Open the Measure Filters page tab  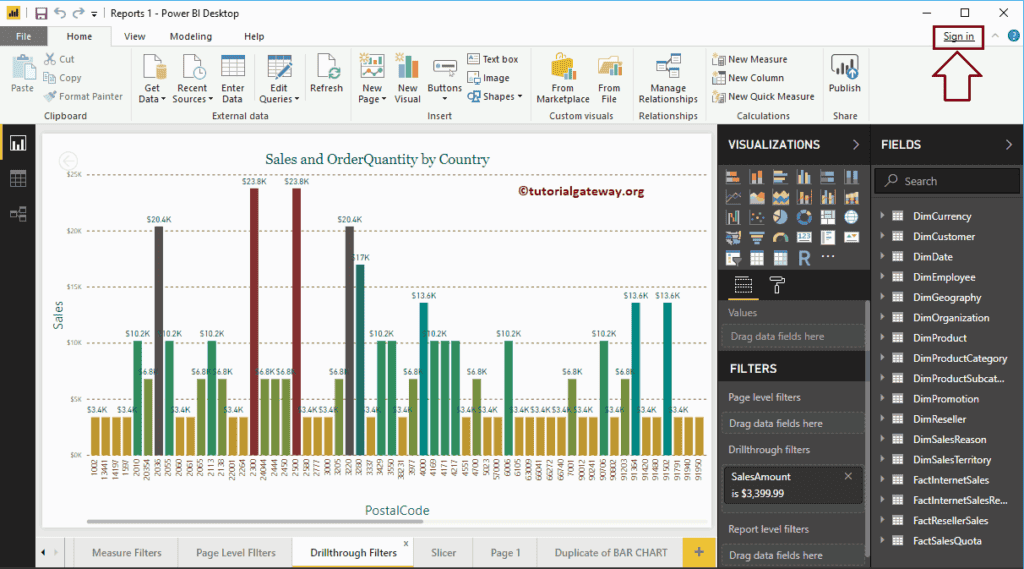(127, 553)
